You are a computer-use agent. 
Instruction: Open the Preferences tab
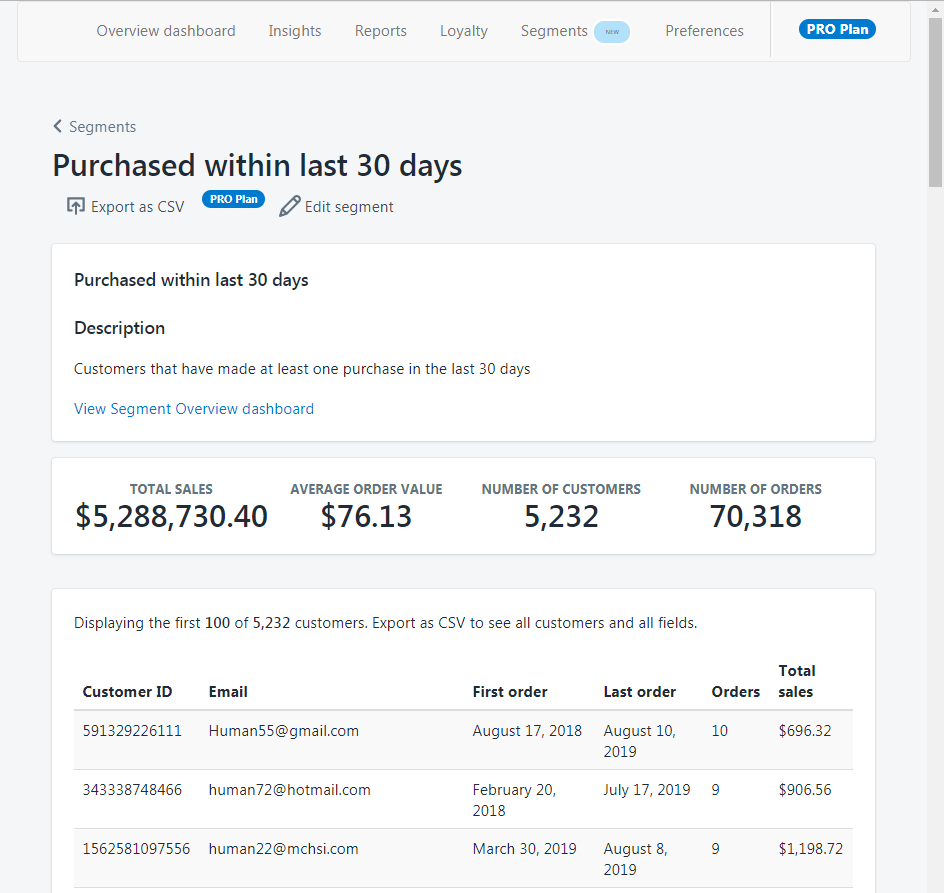(x=704, y=31)
